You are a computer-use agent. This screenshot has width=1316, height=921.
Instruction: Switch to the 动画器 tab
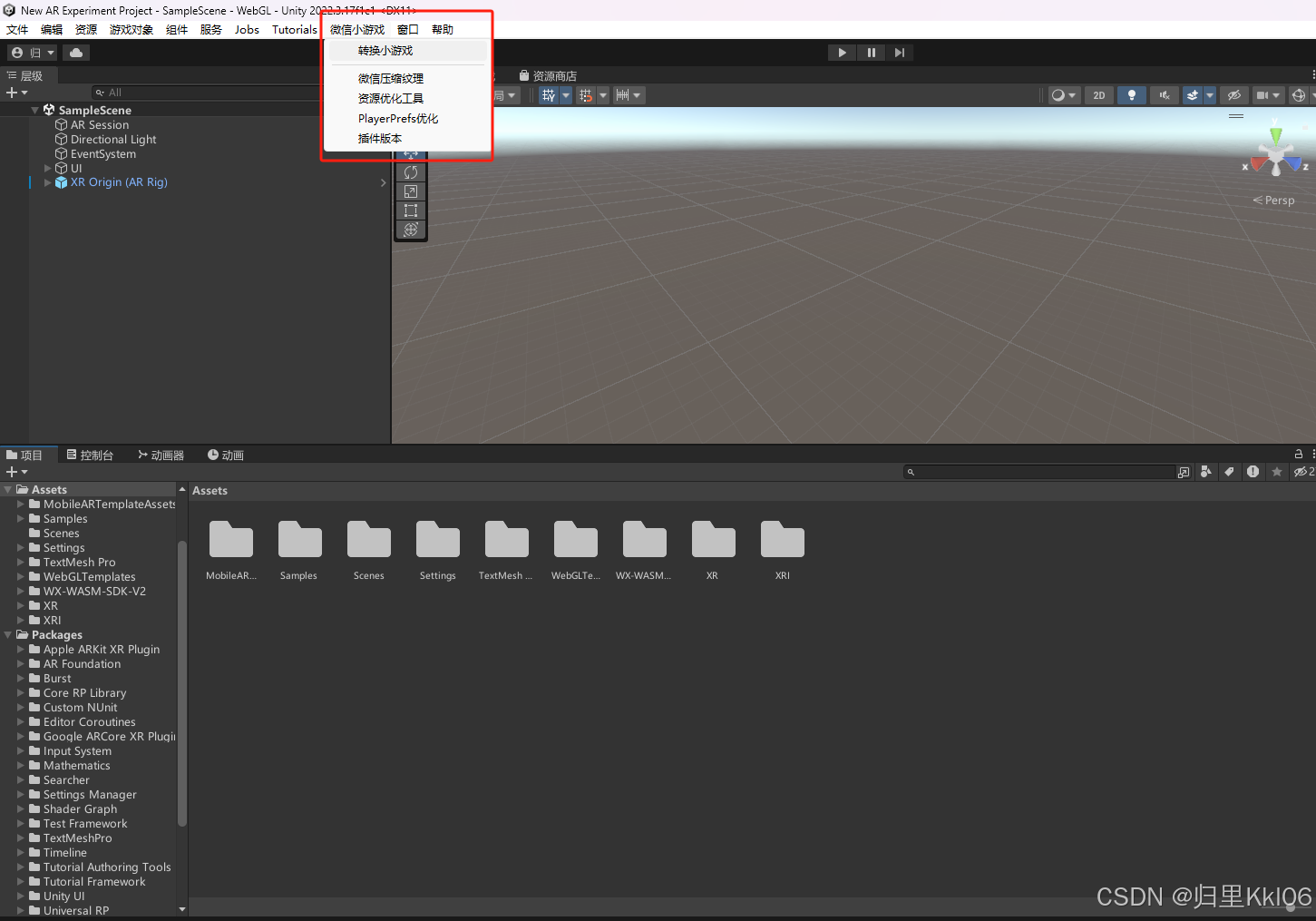[161, 456]
